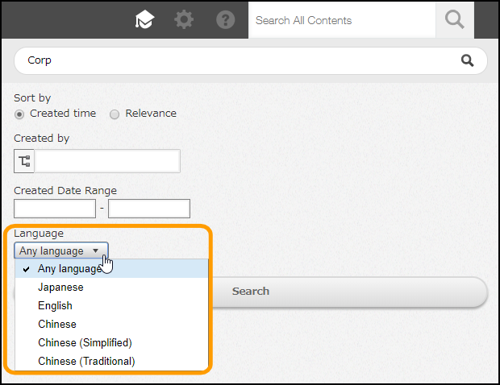
Task: Choose Japanese from the language list
Action: click(112, 287)
